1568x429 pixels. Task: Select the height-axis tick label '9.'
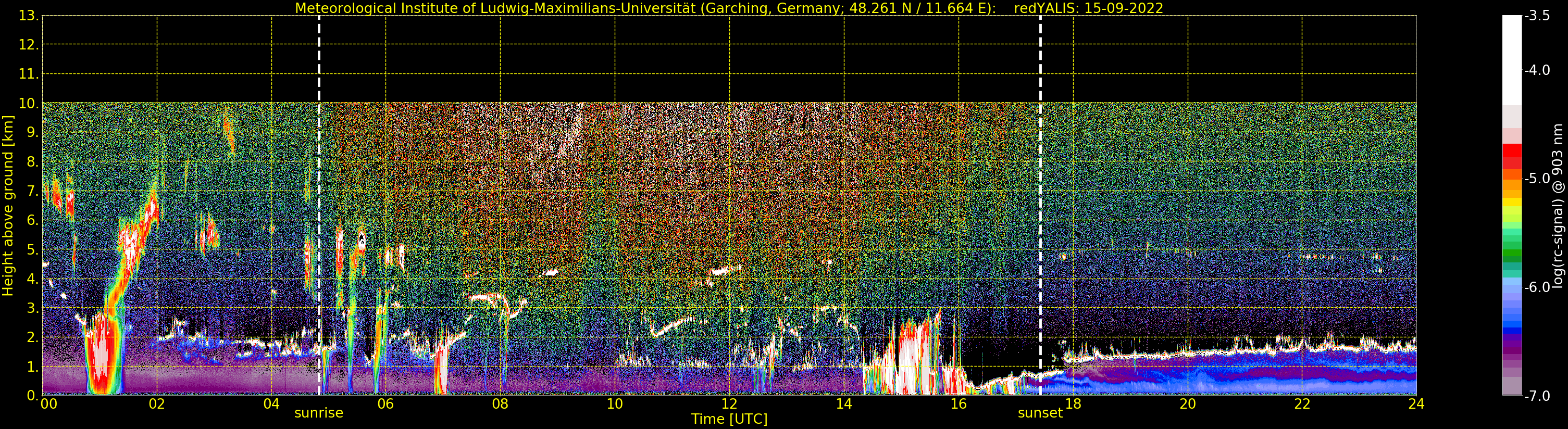32,133
